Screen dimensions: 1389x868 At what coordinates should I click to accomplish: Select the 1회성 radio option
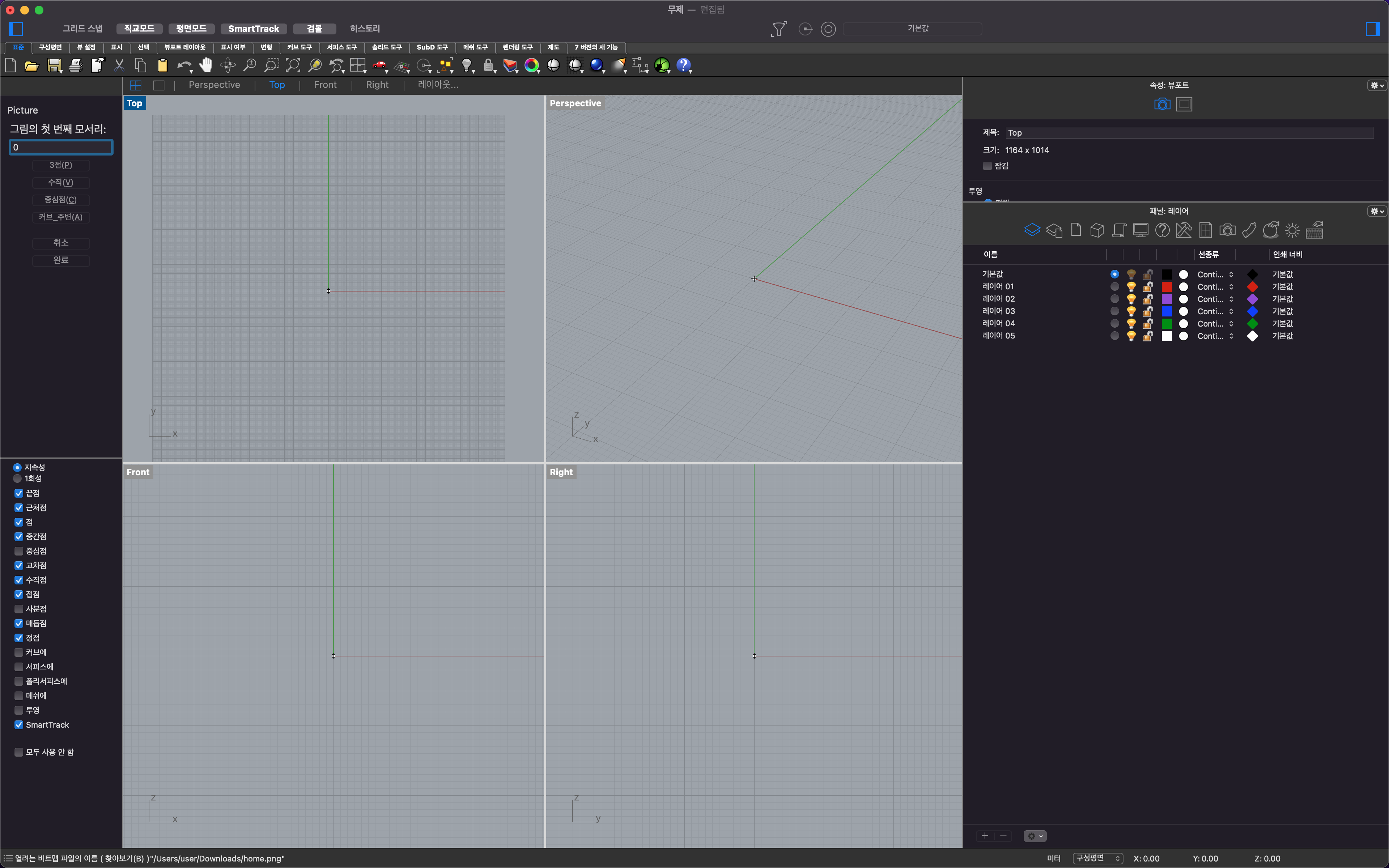point(17,478)
